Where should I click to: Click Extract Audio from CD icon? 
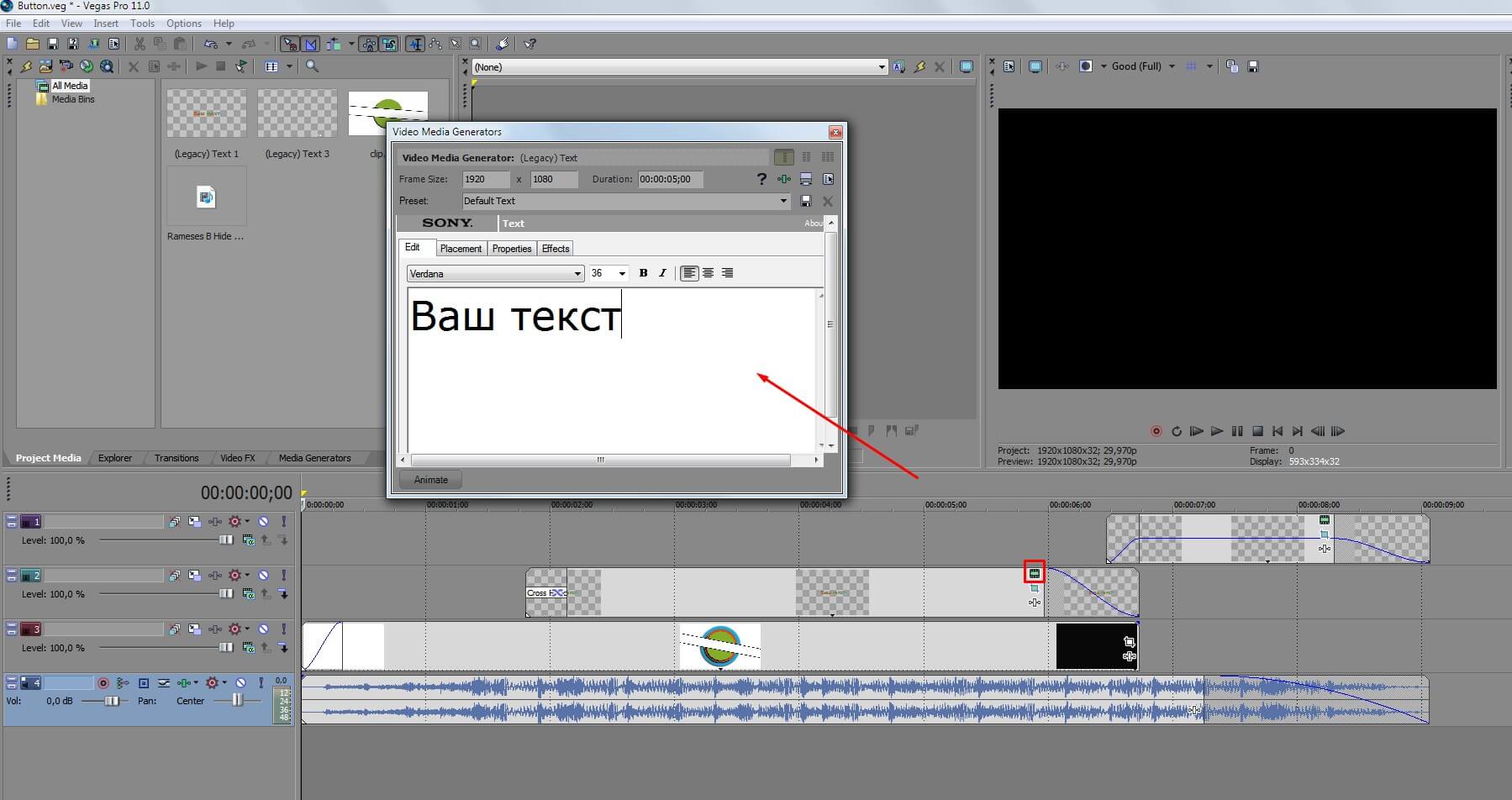coord(87,66)
